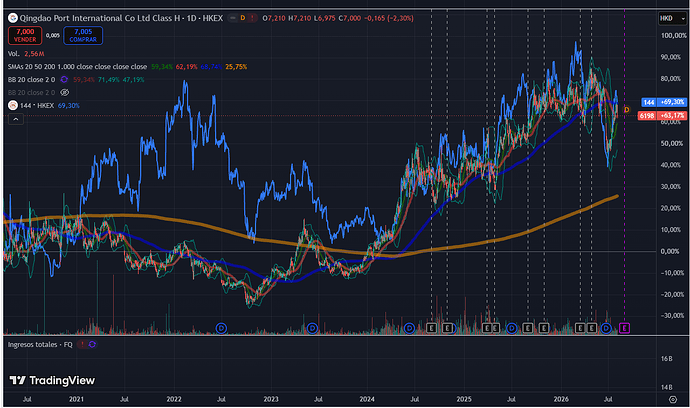690x408 pixels.
Task: Click the red exclamation warning icon in the title row
Action: tap(252, 18)
